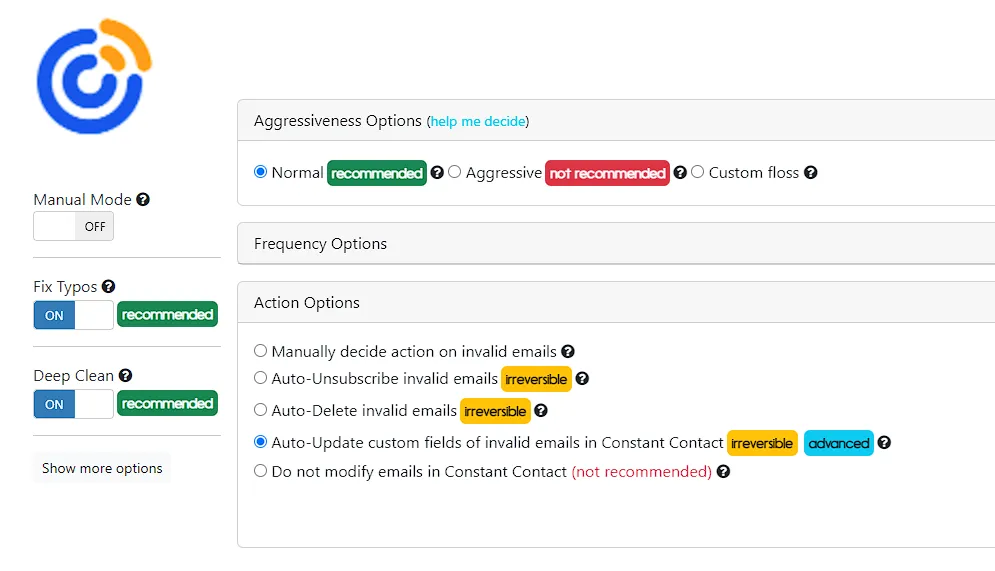Choose Do not modify emails option
Screen dimensions: 995x571
coord(260,471)
